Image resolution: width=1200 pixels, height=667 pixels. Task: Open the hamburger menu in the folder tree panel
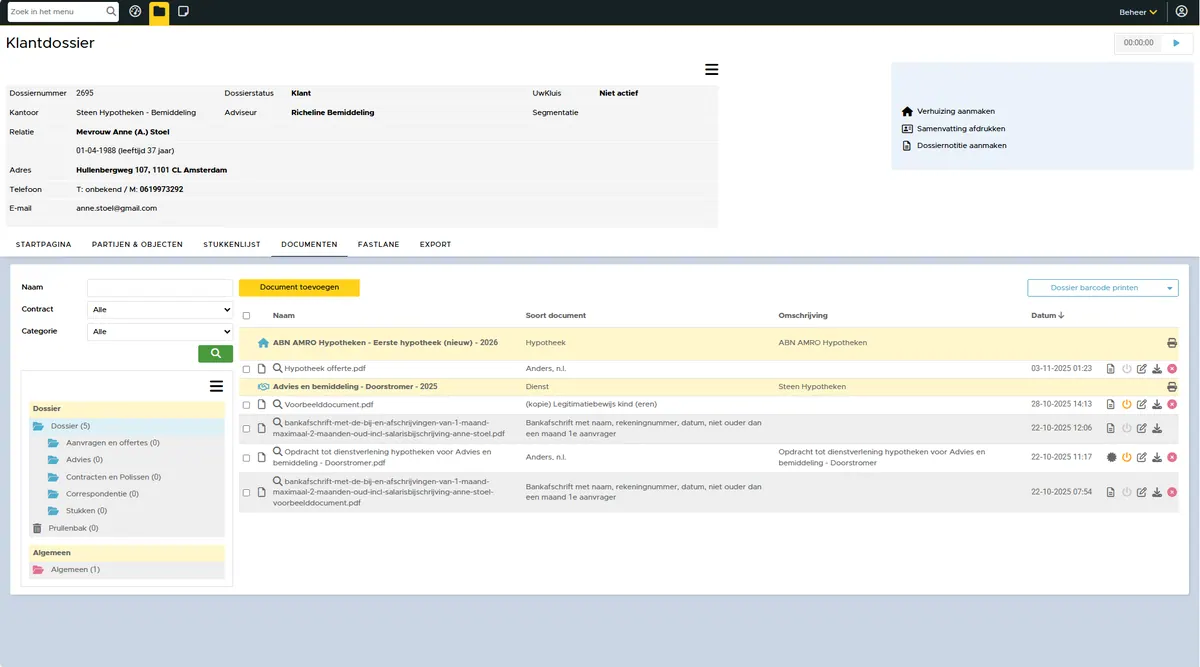click(x=216, y=386)
